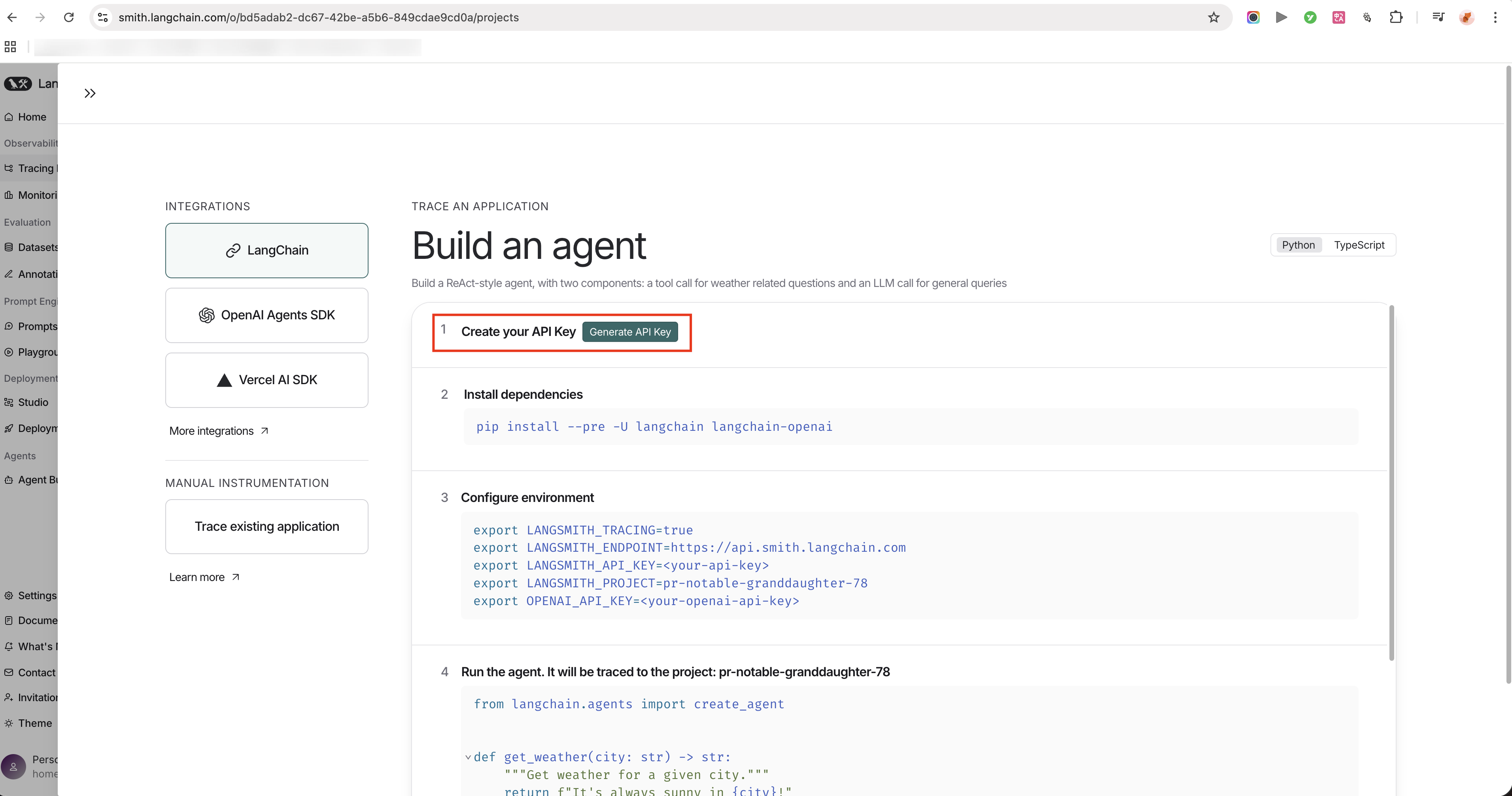1512x796 pixels.
Task: Click the Build an agent heading
Action: pos(529,246)
